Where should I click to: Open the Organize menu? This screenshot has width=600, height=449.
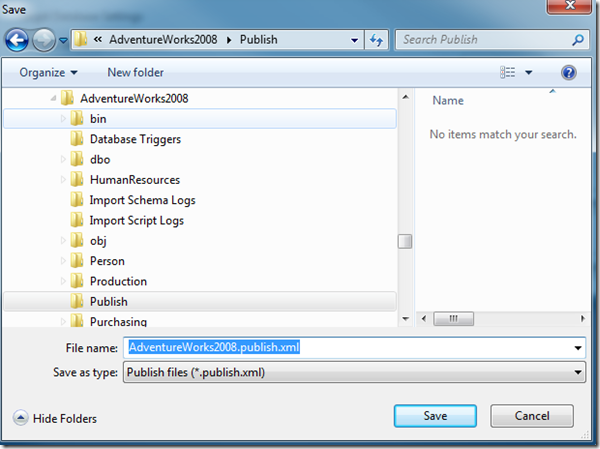click(48, 72)
